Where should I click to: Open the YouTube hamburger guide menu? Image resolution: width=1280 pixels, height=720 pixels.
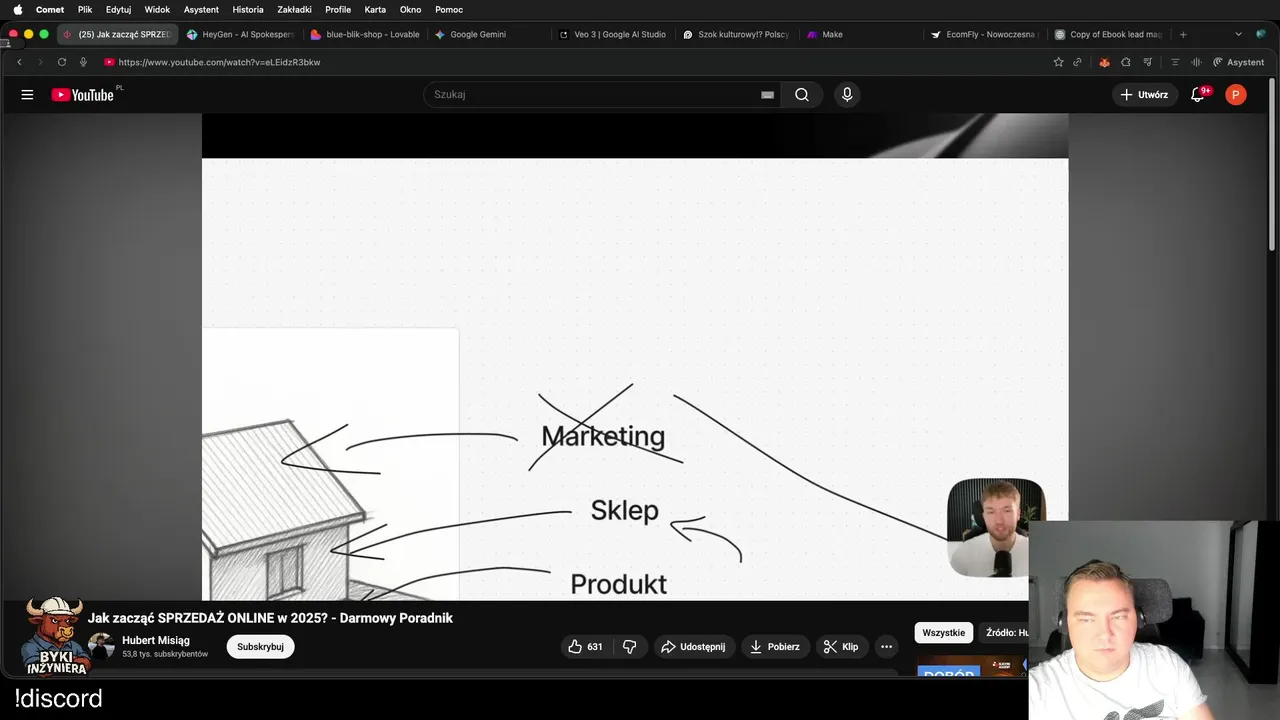coord(27,95)
